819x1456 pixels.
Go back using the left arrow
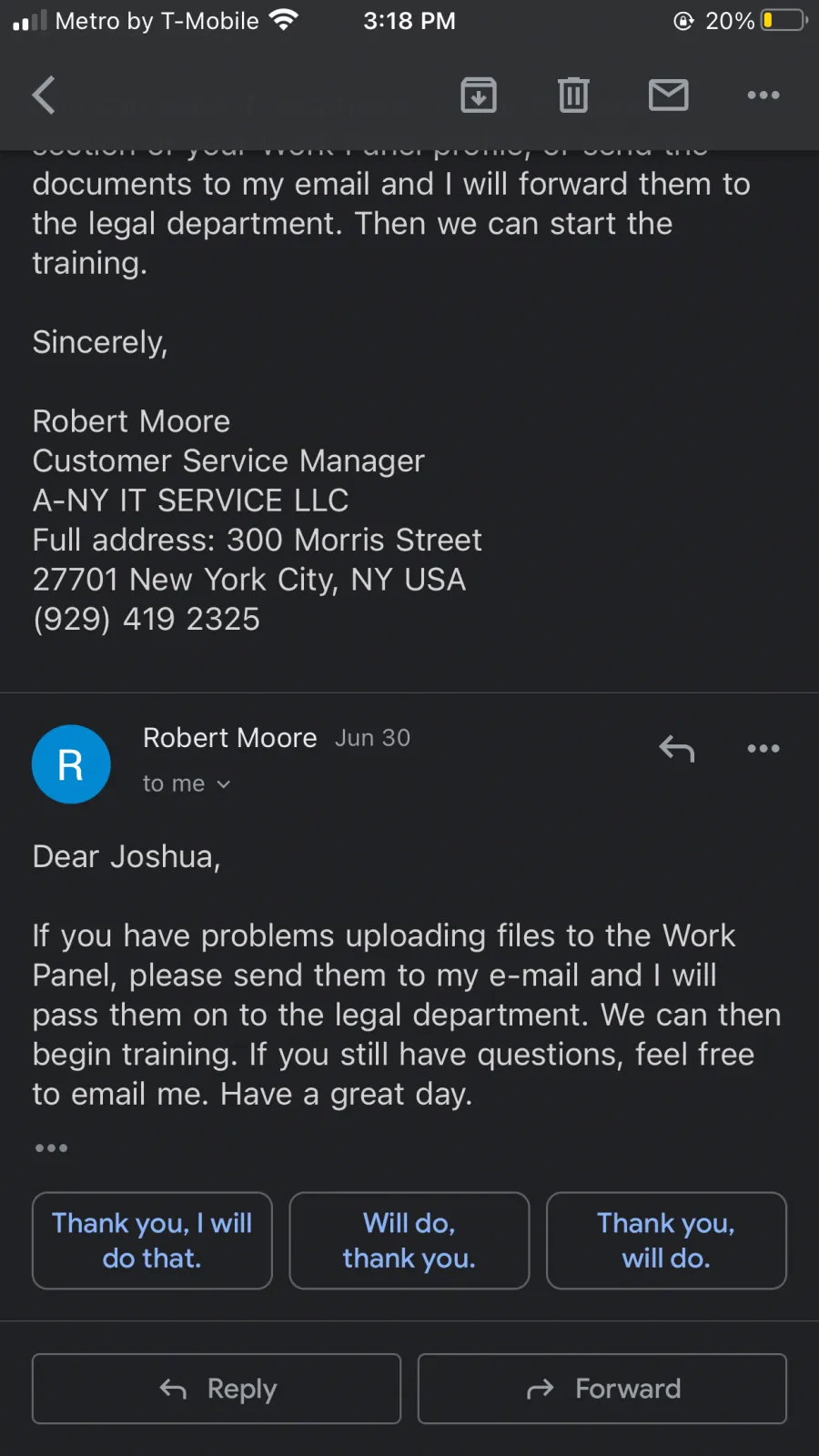tap(44, 95)
